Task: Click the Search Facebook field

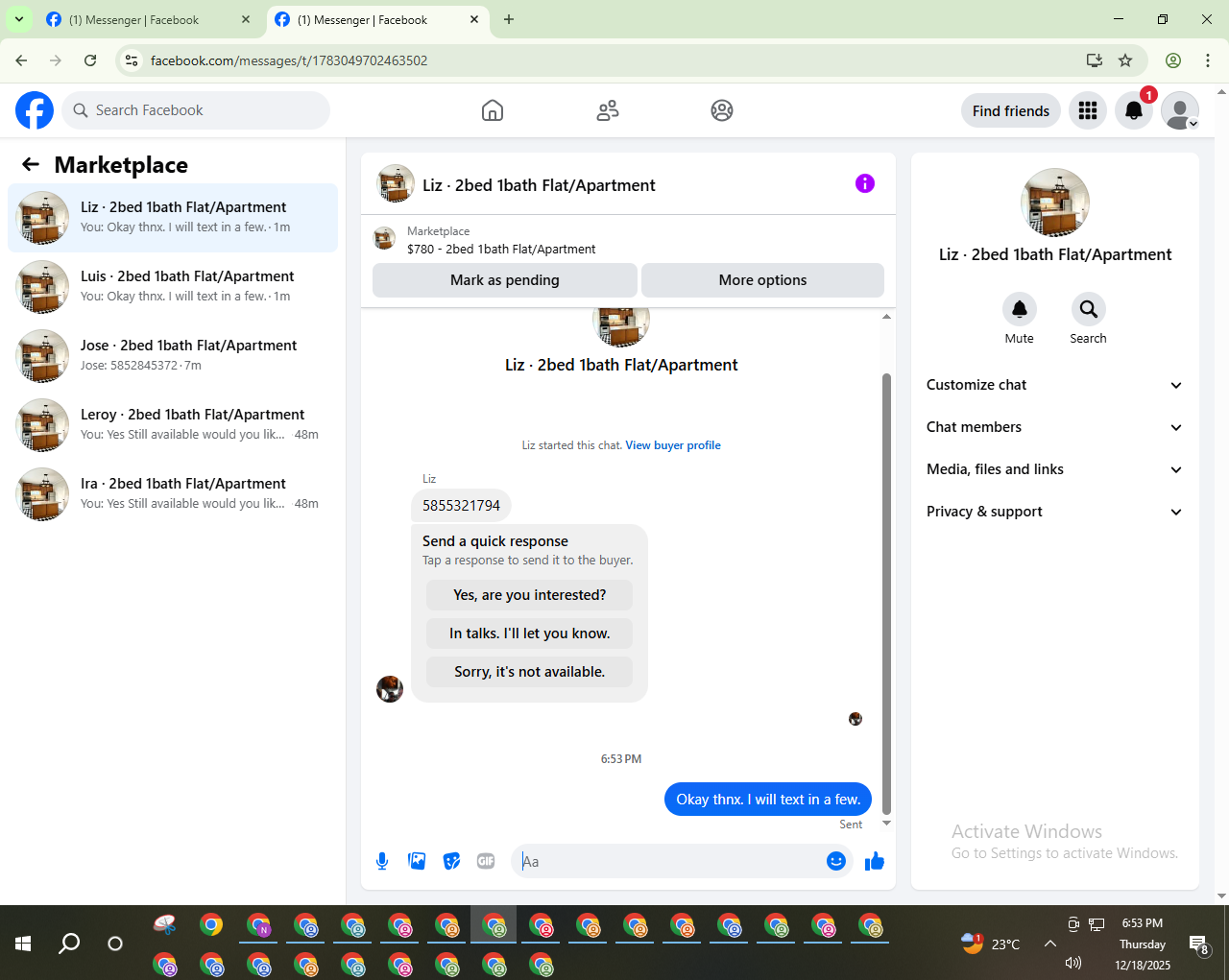Action: [196, 110]
